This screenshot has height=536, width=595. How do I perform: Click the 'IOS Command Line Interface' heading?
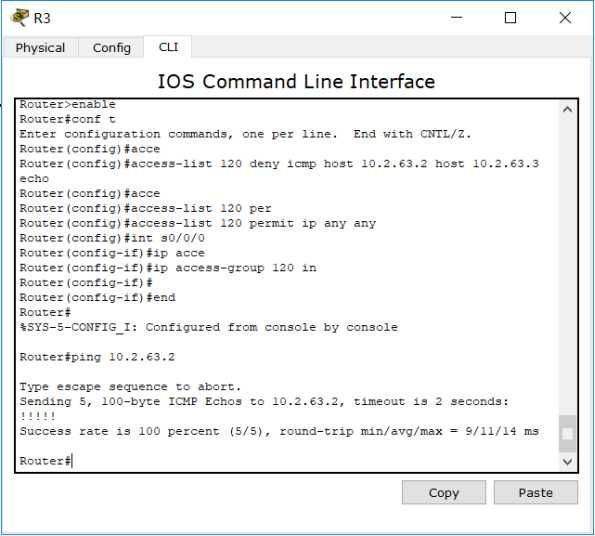coord(296,82)
